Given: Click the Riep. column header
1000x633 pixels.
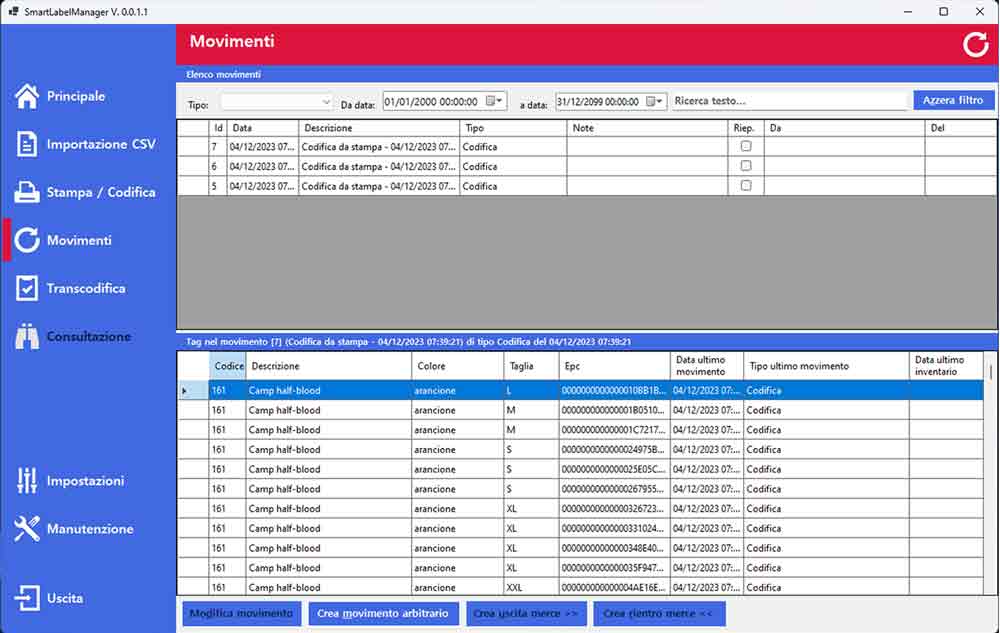Looking at the screenshot, I should 746,128.
